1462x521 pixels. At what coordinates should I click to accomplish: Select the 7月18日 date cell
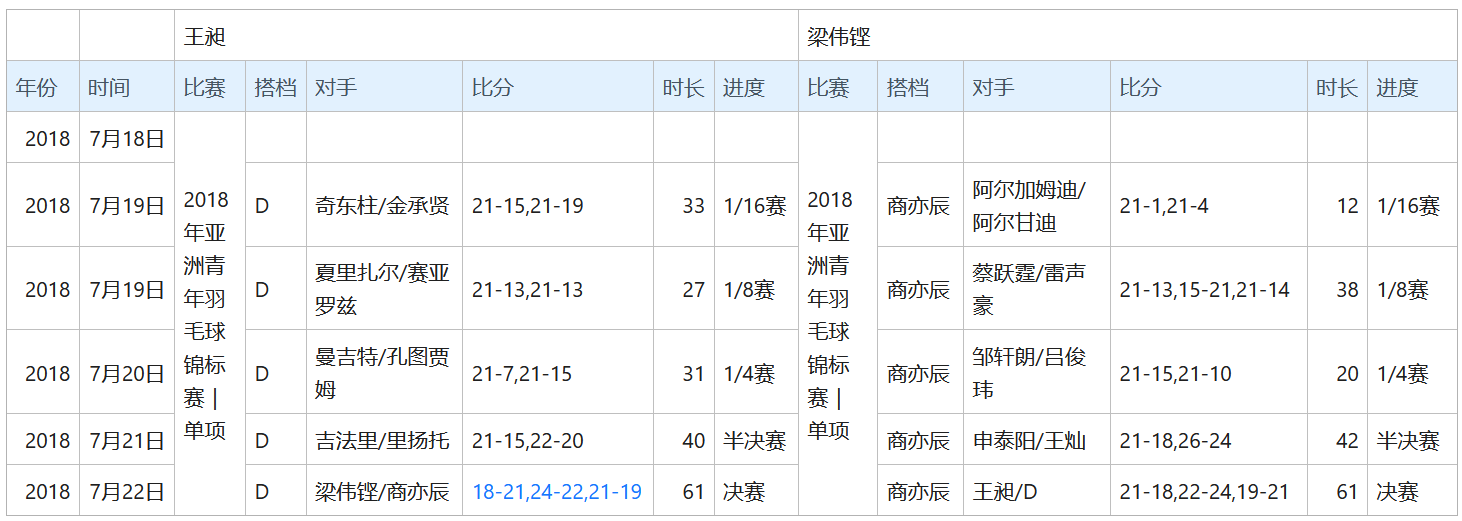pyautogui.click(x=126, y=139)
